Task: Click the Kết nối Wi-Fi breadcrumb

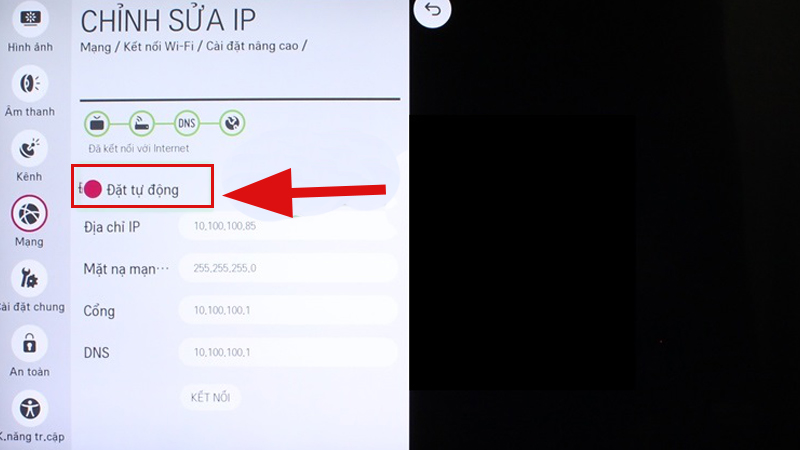Action: pos(158,46)
